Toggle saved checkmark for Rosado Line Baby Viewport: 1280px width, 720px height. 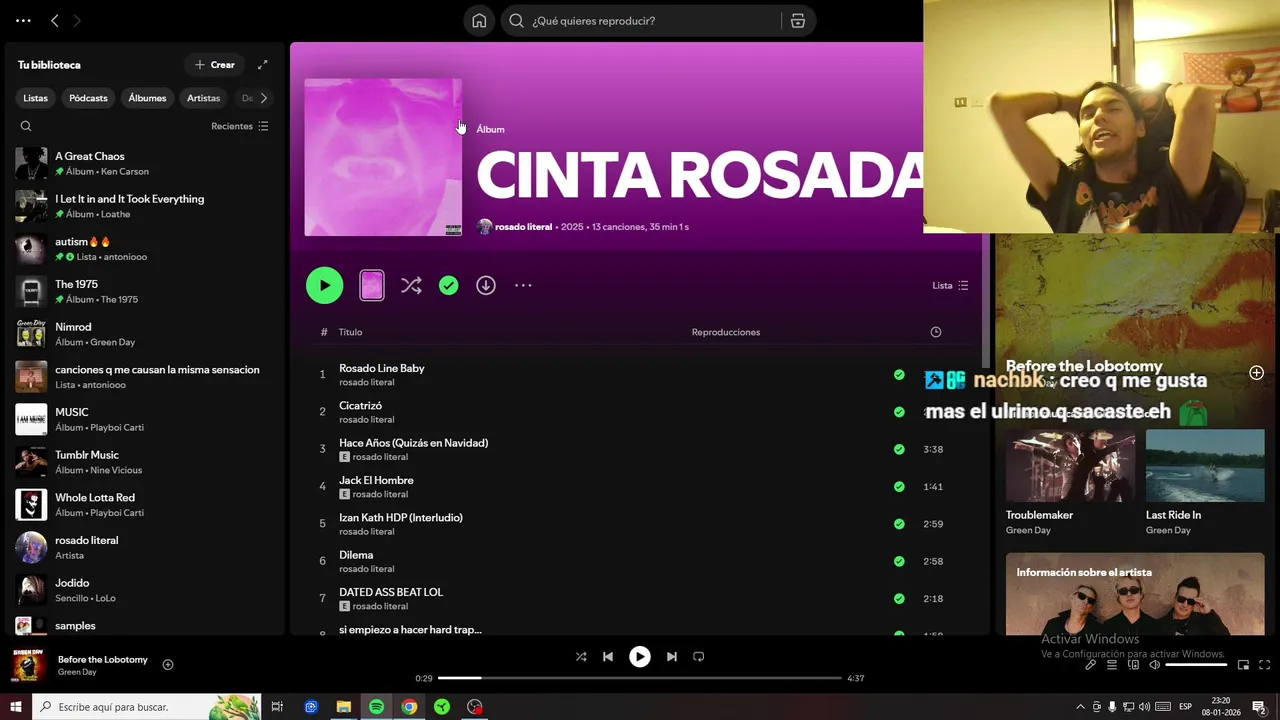pyautogui.click(x=899, y=375)
